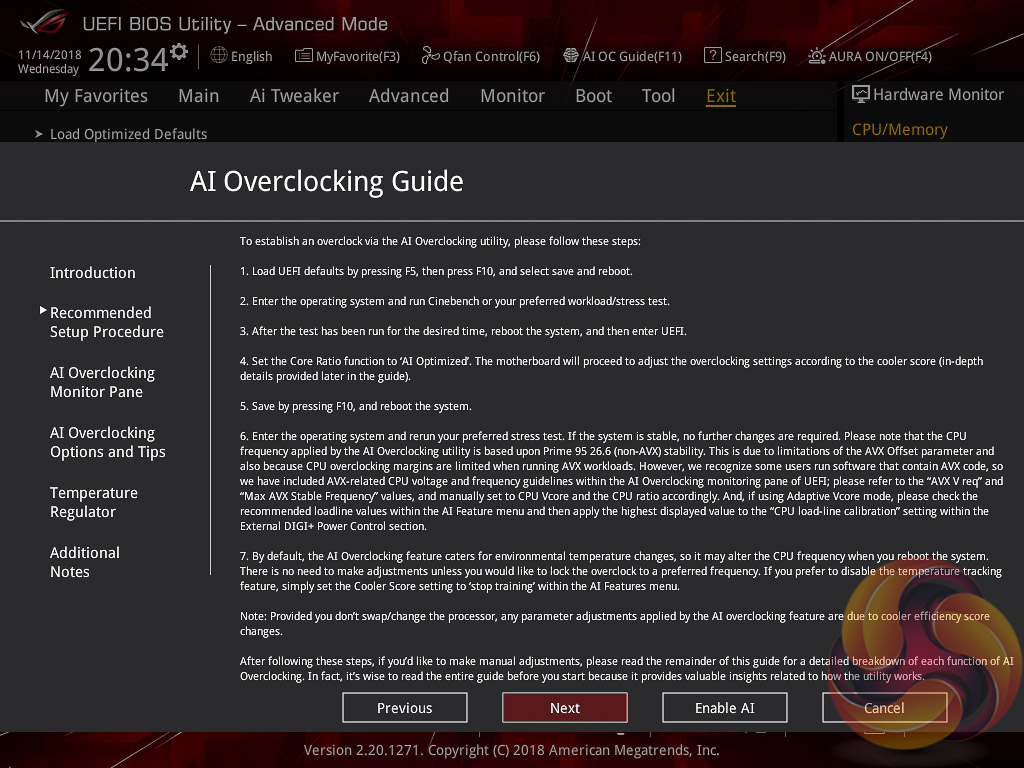Open the Advanced tab
Screen dimensions: 1024x768
coord(409,96)
